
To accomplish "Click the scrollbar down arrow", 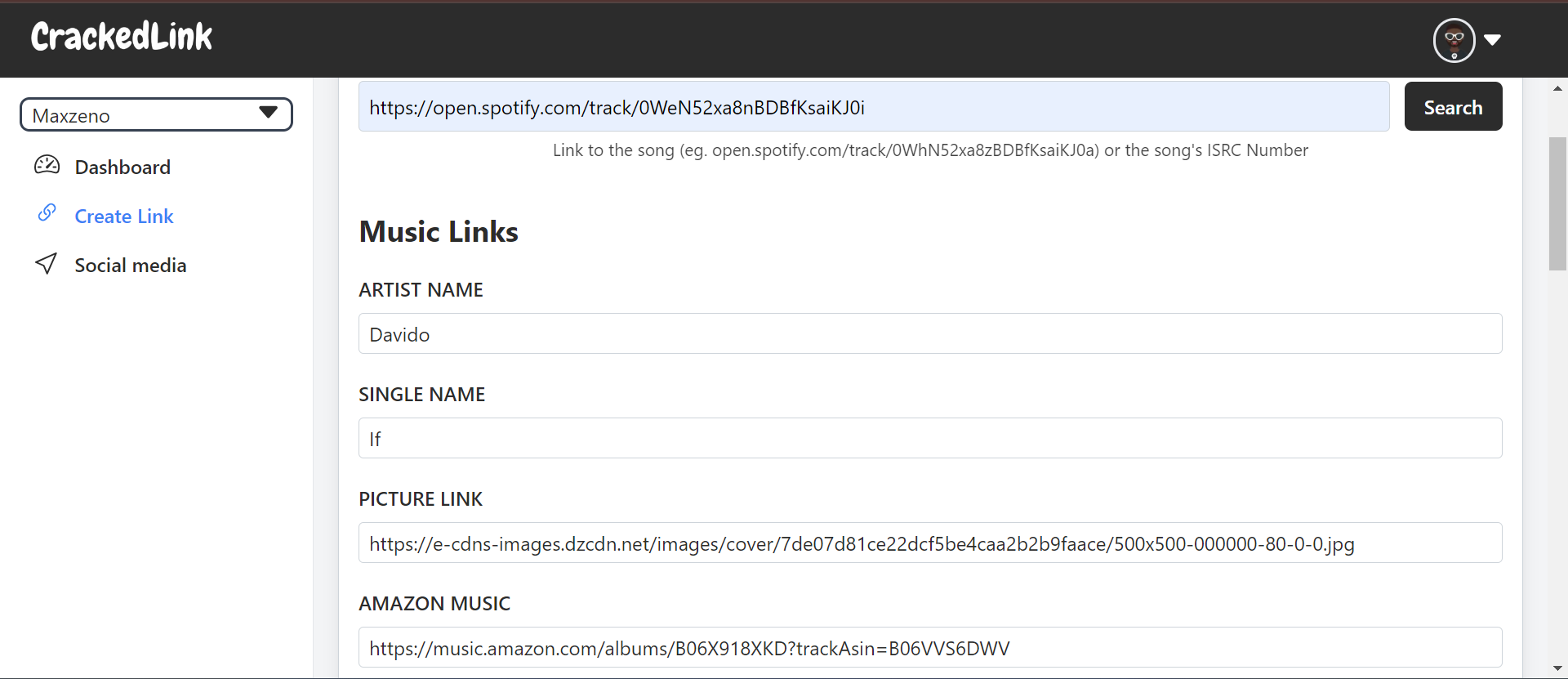I will (x=1557, y=669).
